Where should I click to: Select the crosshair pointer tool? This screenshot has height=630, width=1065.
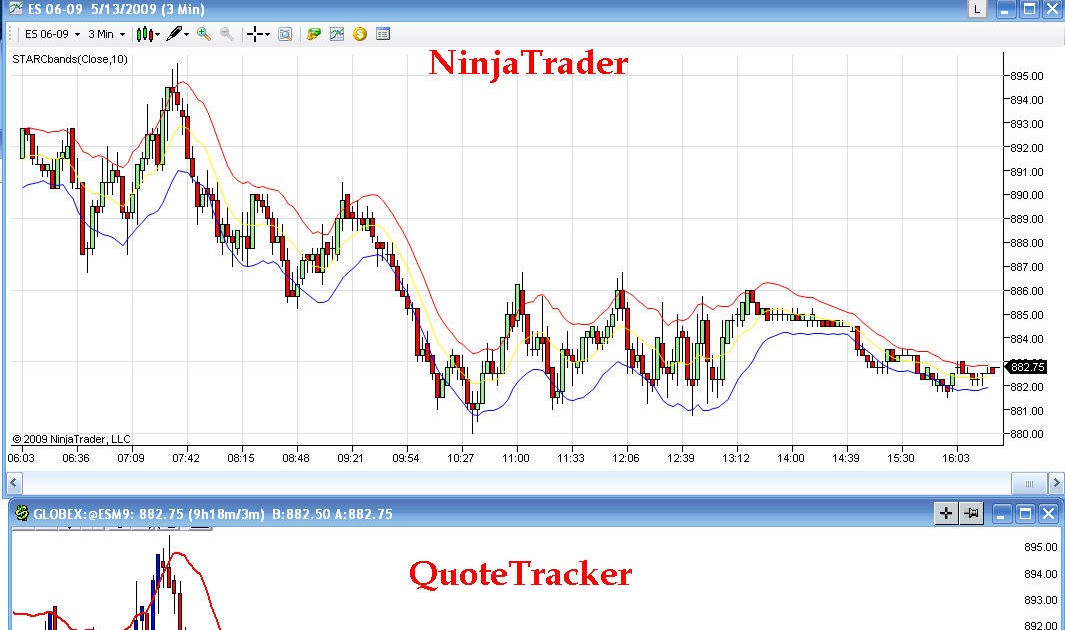pyautogui.click(x=255, y=34)
